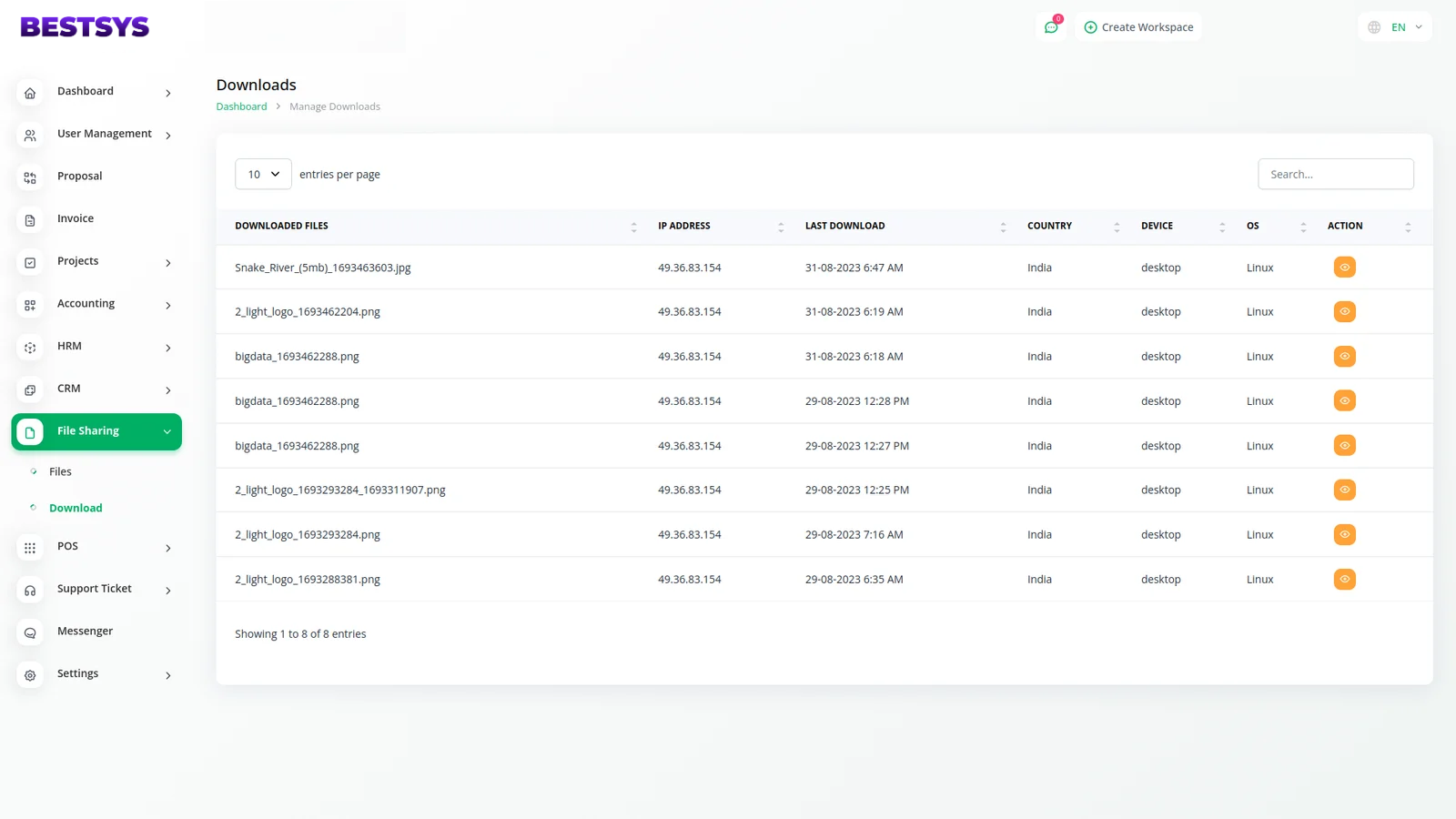Click the POS grid icon
Viewport: 1456px width, 819px height.
[30, 548]
